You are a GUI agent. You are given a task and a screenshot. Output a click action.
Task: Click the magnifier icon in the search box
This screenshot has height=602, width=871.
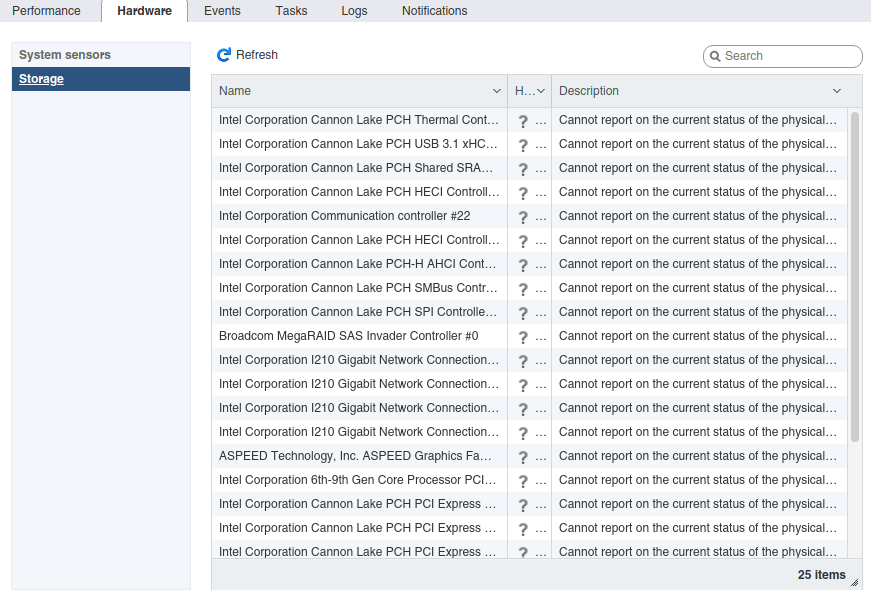pyautogui.click(x=715, y=57)
